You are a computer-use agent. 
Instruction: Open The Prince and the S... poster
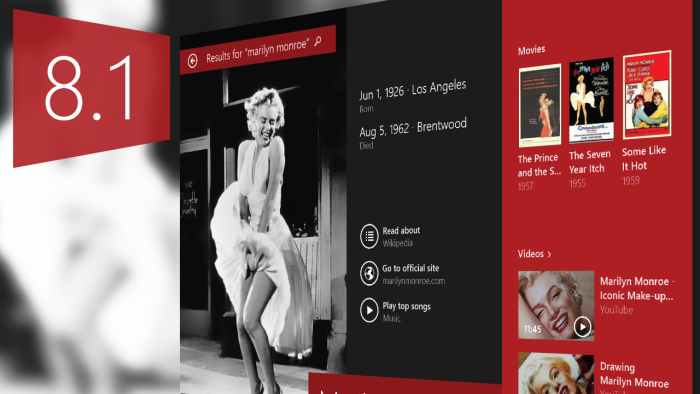pos(540,105)
